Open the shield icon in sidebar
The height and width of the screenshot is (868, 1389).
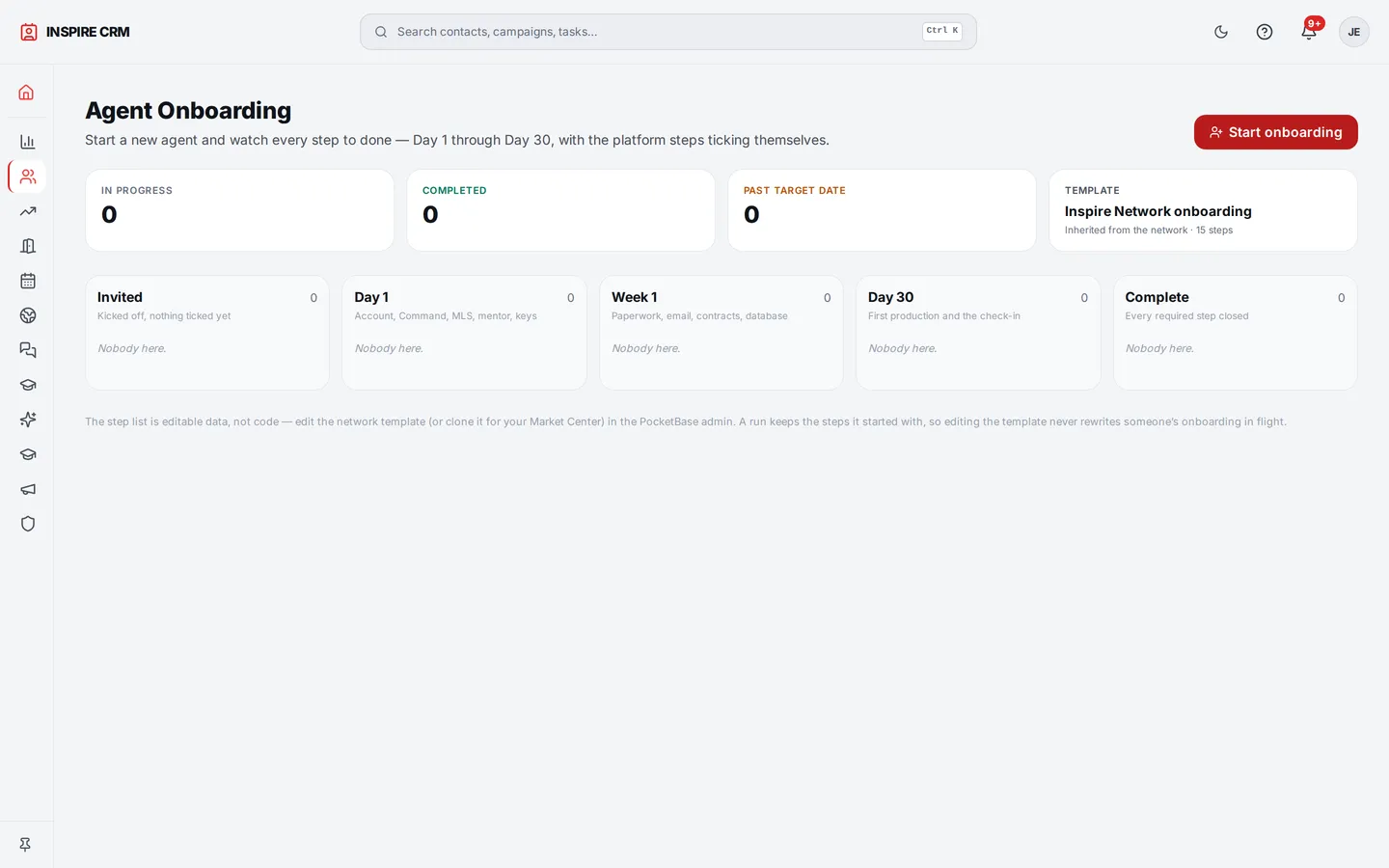click(27, 524)
